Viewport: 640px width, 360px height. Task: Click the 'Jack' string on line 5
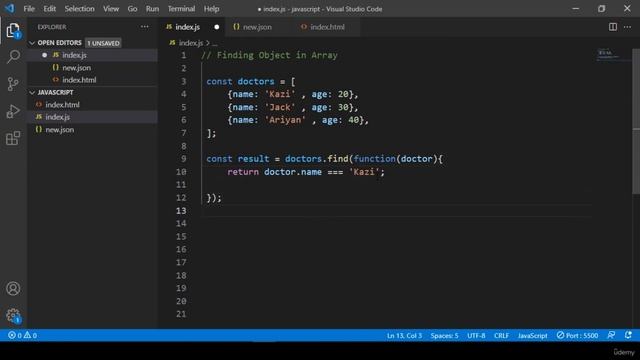[280, 107]
